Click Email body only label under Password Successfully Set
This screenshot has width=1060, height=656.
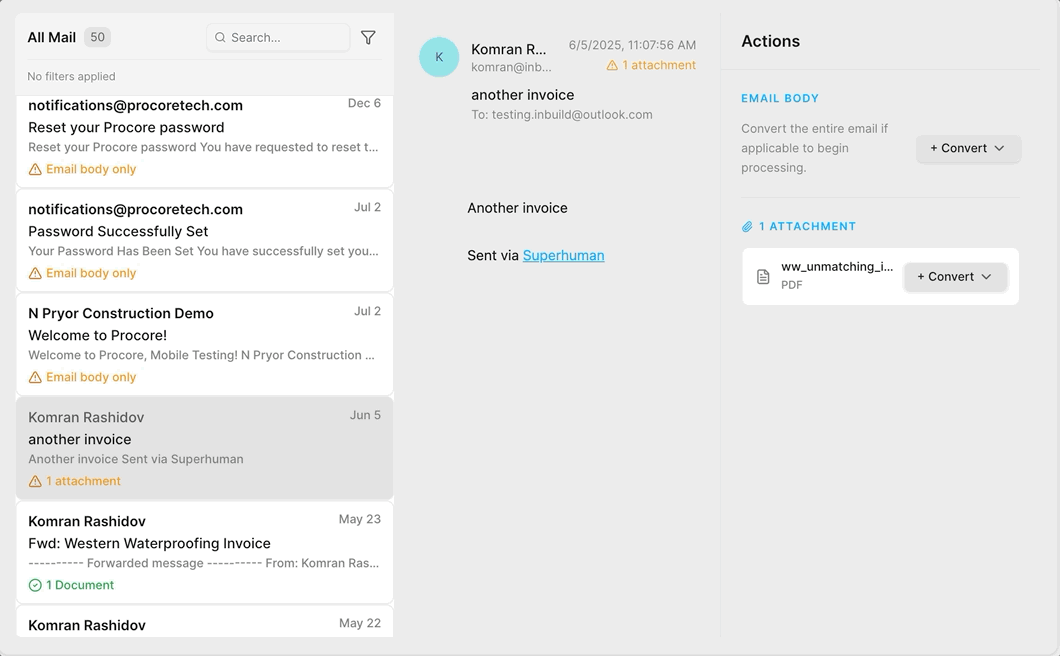coord(91,273)
